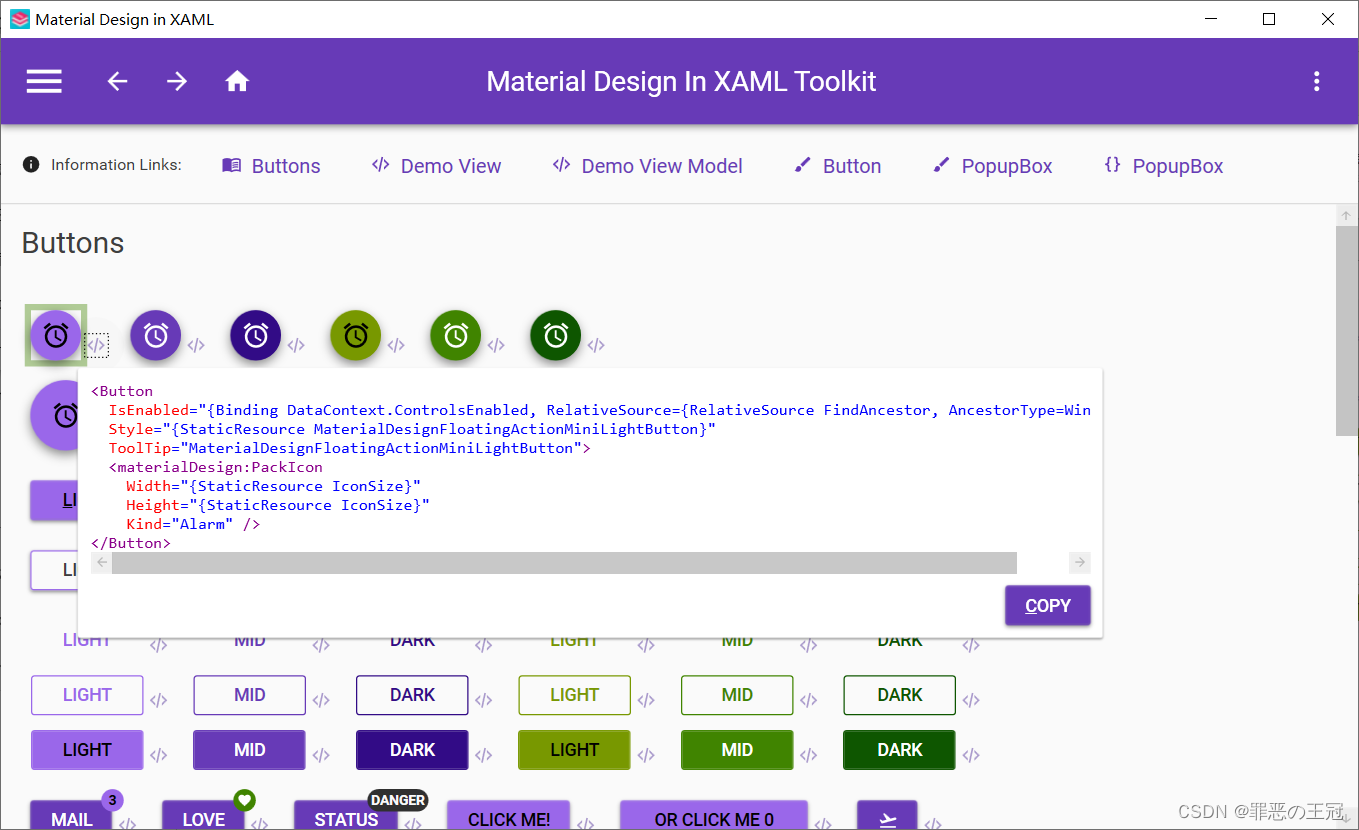
Task: Show code for light green alarm button
Action: (396, 345)
